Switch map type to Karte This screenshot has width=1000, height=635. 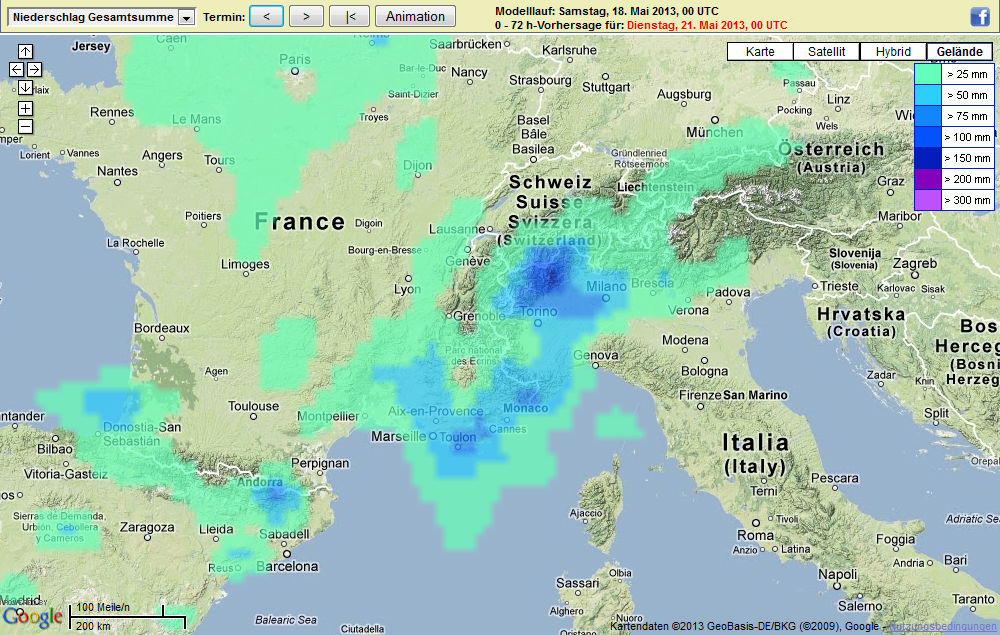(x=760, y=52)
